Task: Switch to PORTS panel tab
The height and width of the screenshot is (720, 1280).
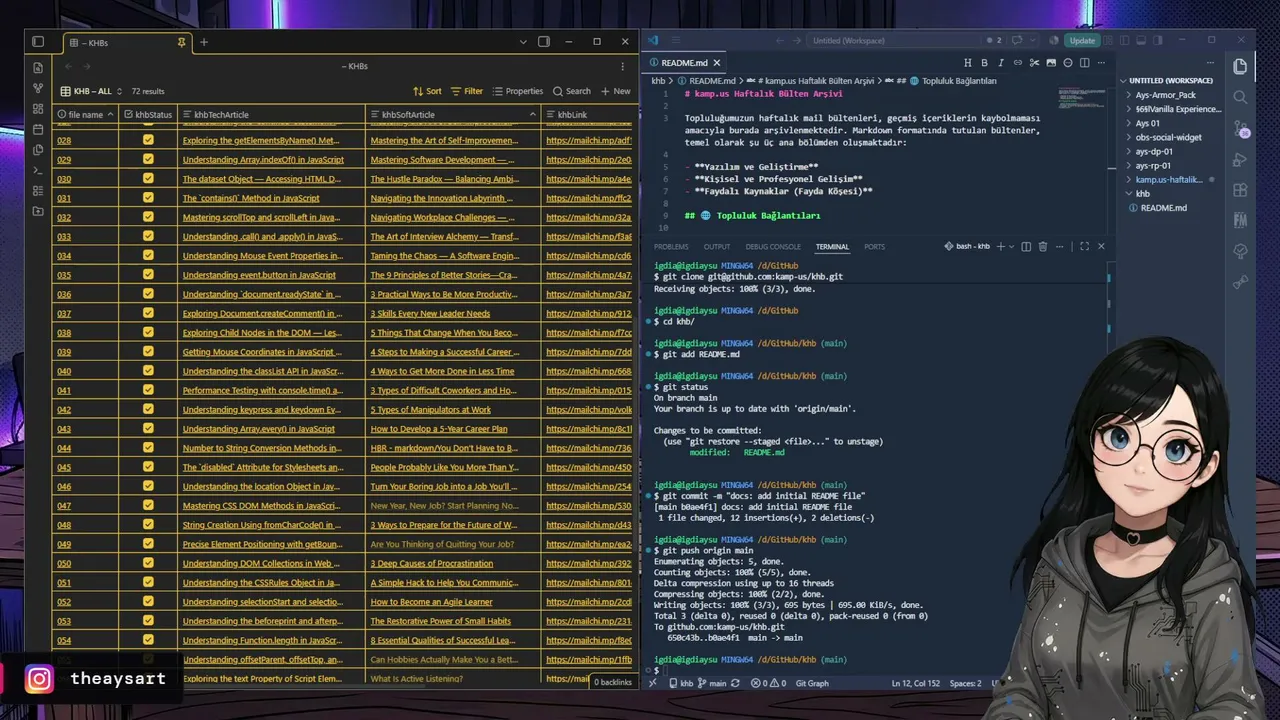Action: coord(874,246)
